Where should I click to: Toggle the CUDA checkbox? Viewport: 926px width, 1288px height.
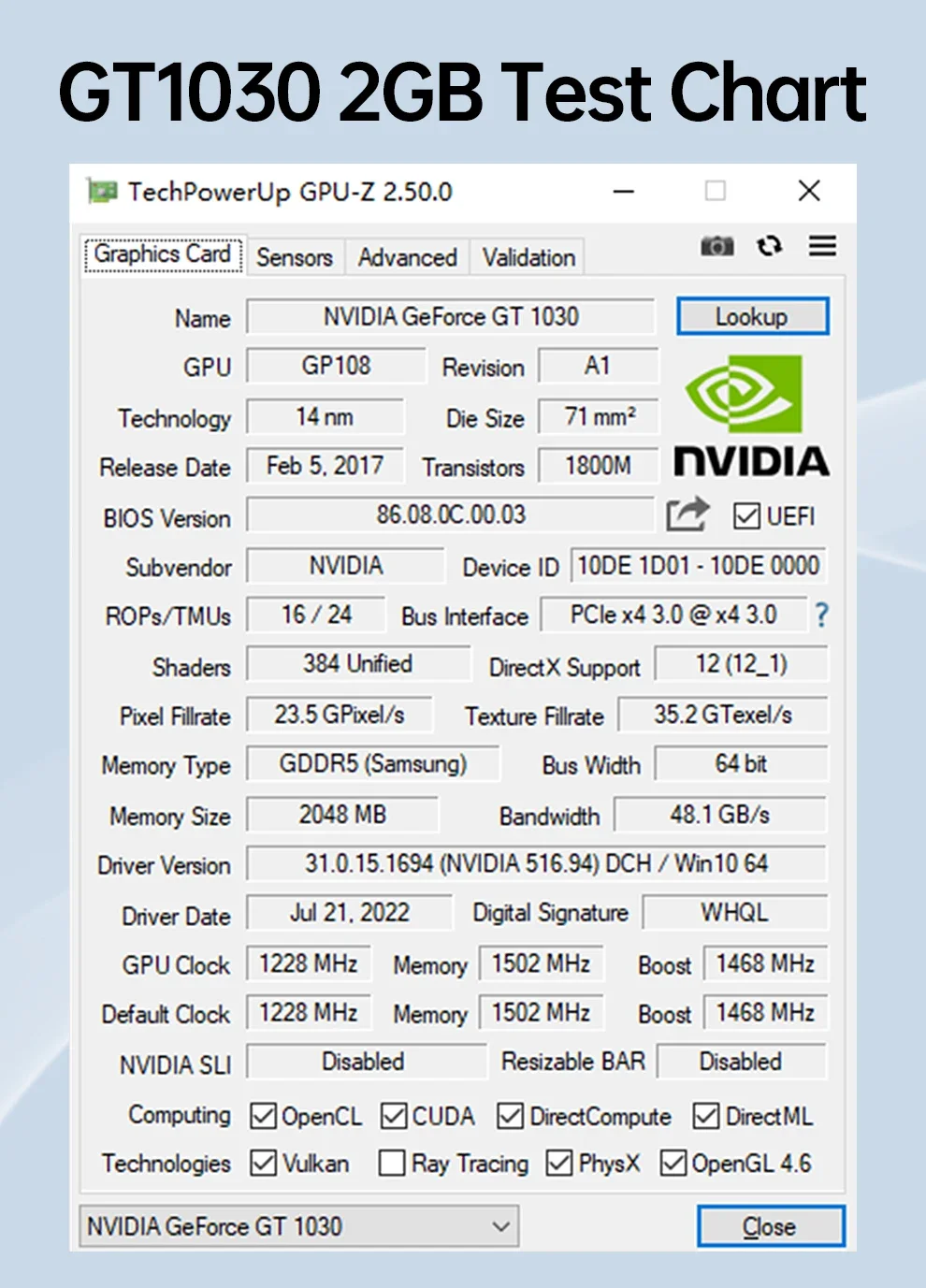click(394, 1116)
